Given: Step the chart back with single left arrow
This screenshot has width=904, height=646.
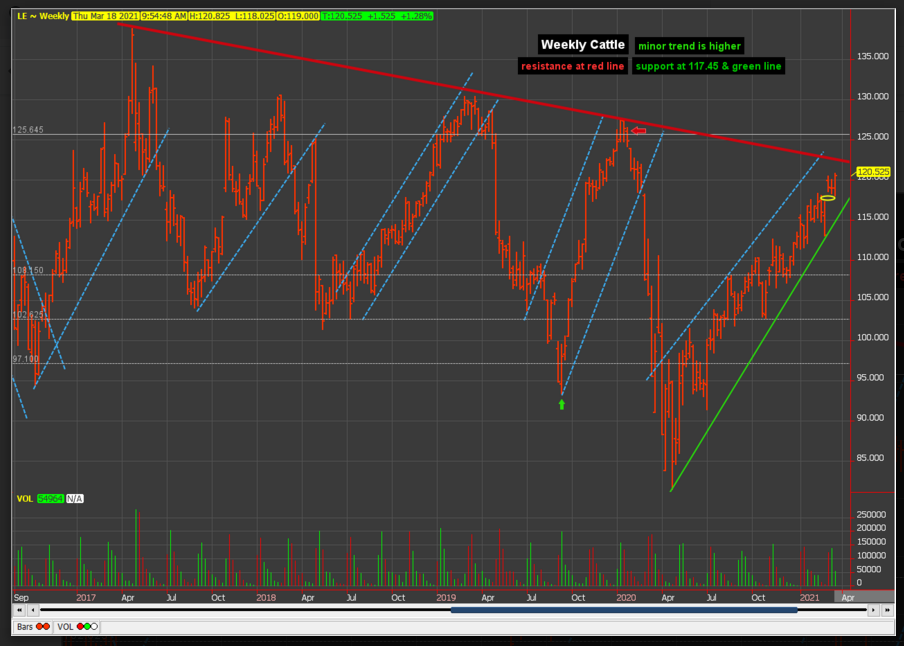Looking at the screenshot, I should pyautogui.click(x=33, y=610).
